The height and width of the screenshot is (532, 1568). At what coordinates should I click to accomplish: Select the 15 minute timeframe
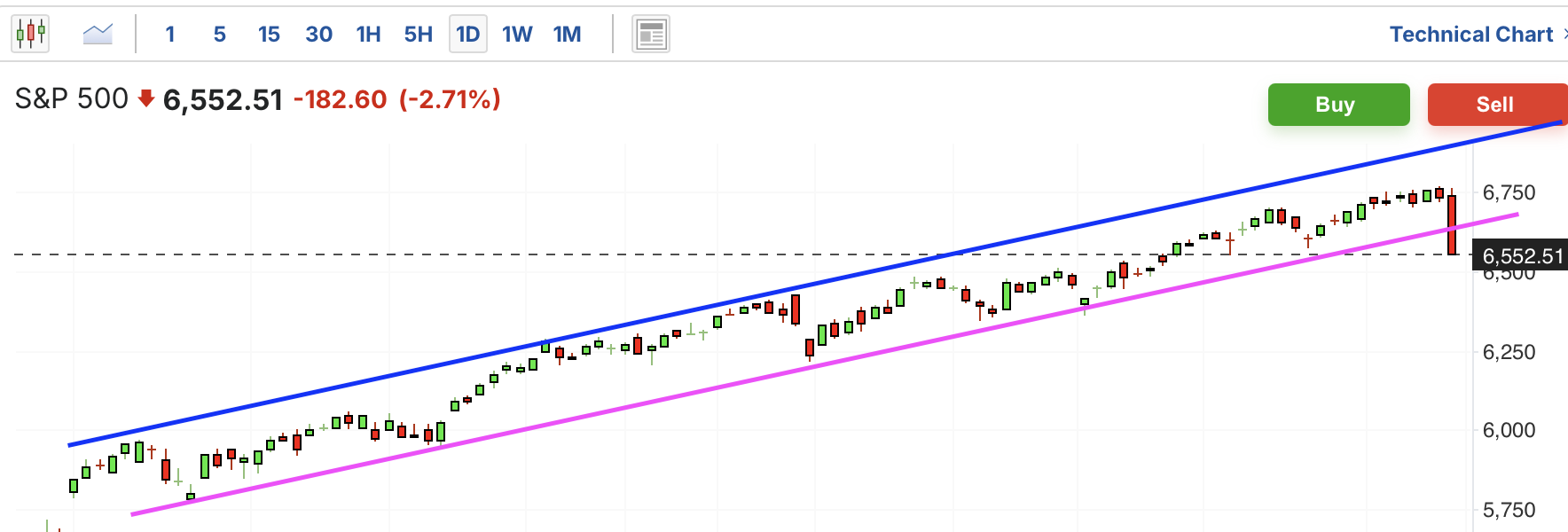[269, 35]
